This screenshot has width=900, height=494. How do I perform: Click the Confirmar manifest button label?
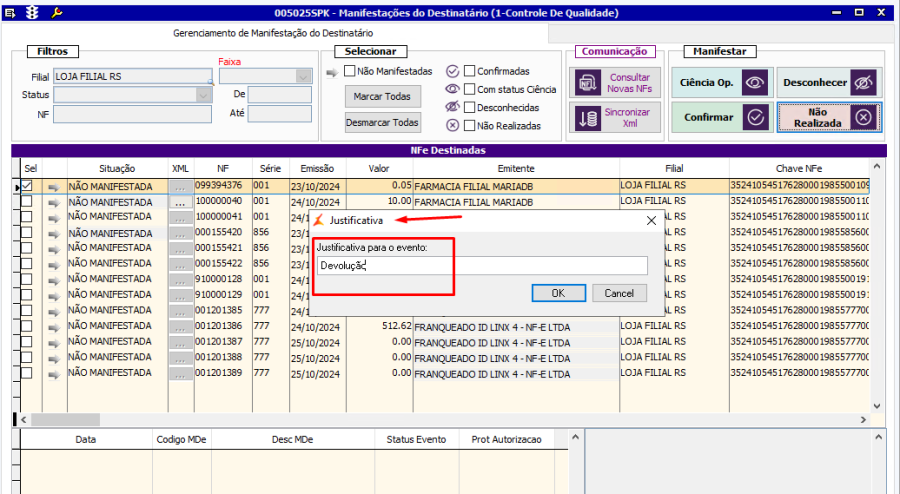(709, 117)
